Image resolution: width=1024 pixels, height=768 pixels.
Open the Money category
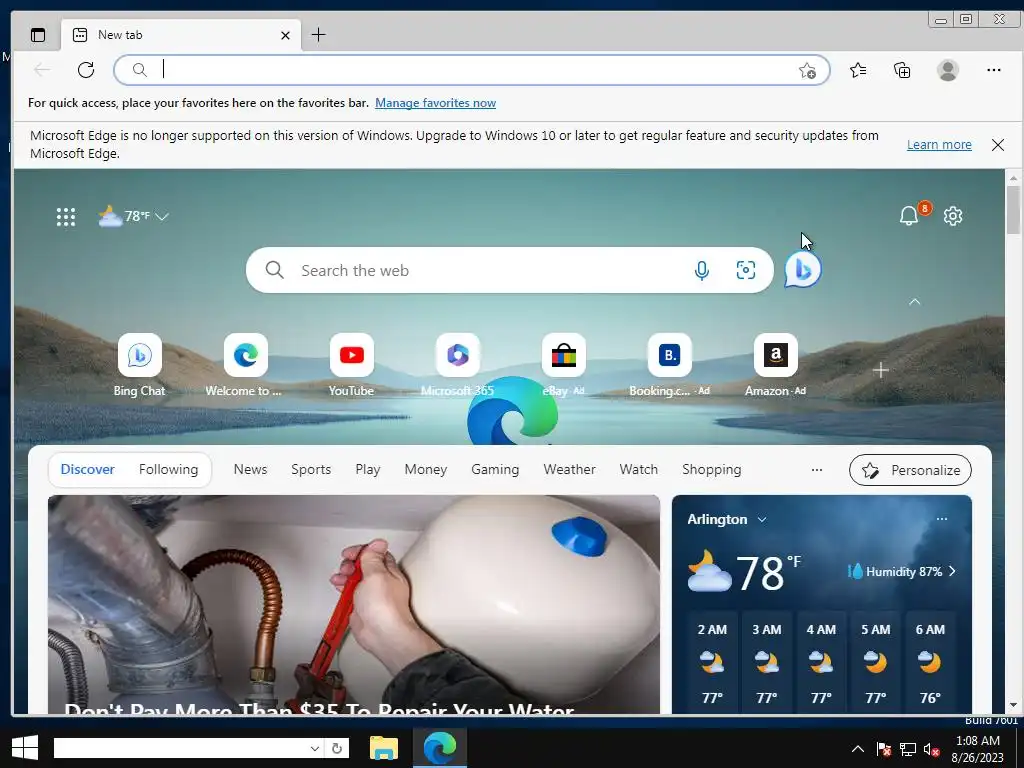[426, 470]
